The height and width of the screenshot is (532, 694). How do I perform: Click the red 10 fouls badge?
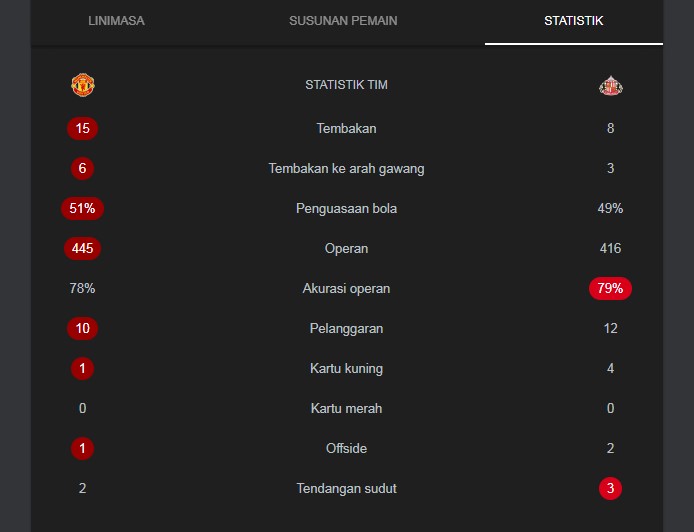[82, 328]
